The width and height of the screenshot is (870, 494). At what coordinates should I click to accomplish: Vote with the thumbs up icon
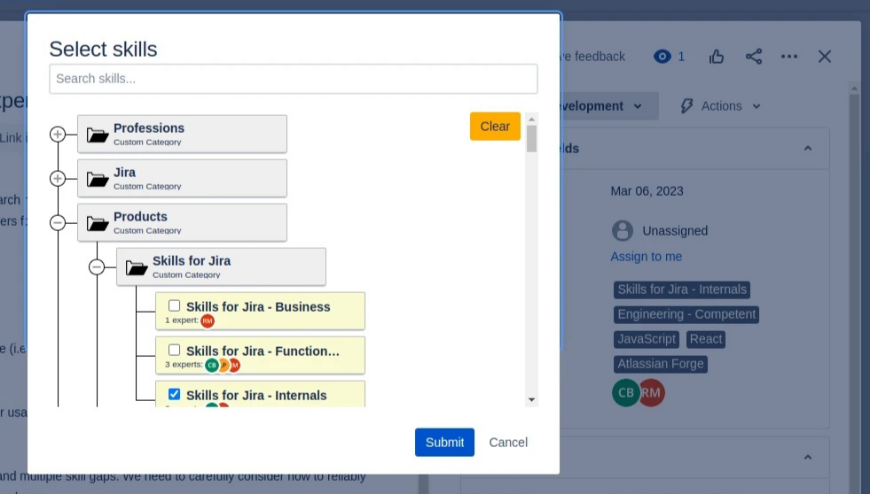tap(716, 57)
